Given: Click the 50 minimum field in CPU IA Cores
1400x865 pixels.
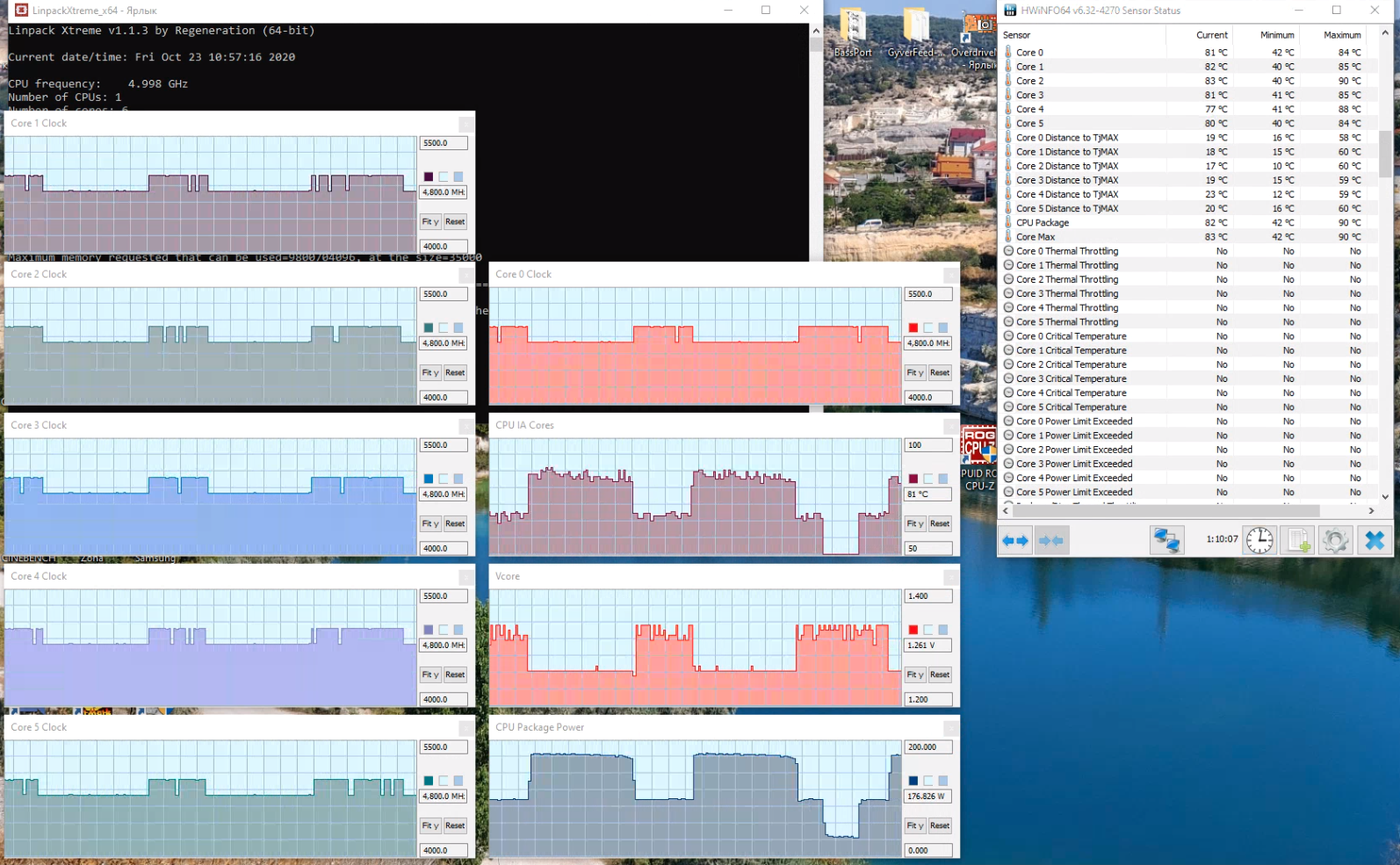Looking at the screenshot, I should click(928, 549).
